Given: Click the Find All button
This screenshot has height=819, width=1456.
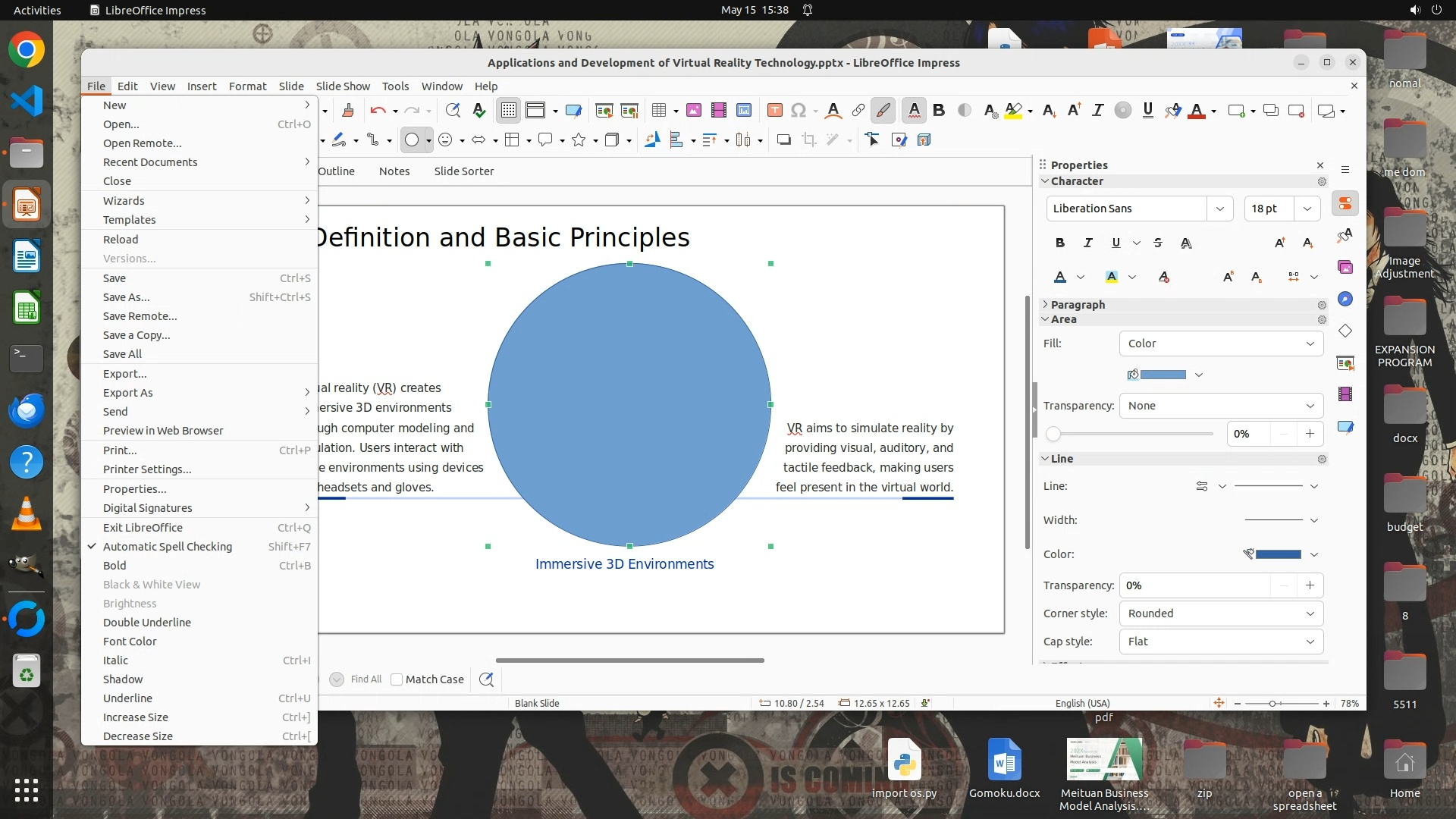Looking at the screenshot, I should coord(366,679).
